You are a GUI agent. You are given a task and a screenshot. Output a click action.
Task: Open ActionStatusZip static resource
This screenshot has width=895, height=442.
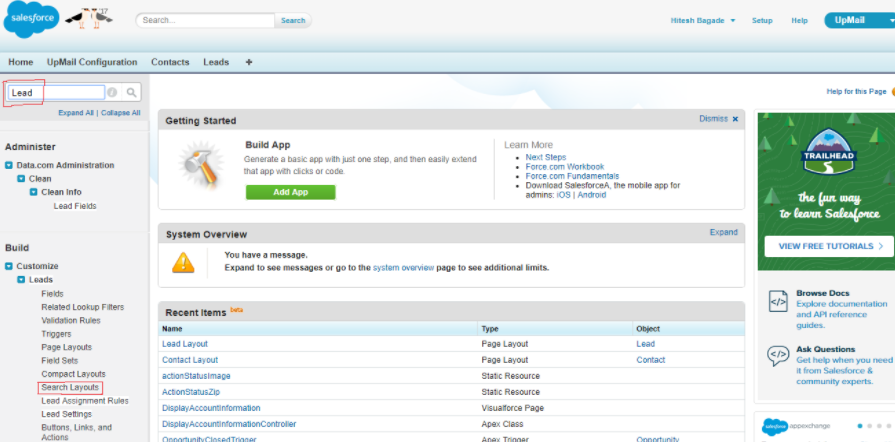191,392
